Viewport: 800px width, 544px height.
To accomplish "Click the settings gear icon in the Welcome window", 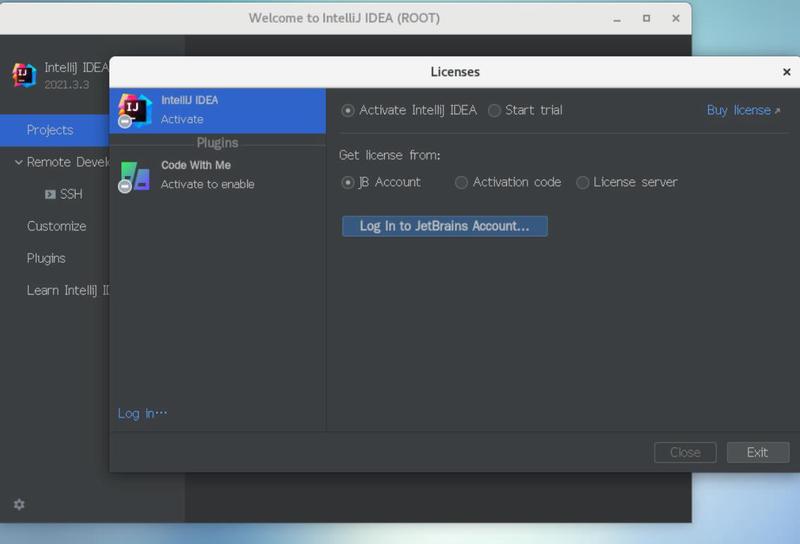I will click(19, 504).
